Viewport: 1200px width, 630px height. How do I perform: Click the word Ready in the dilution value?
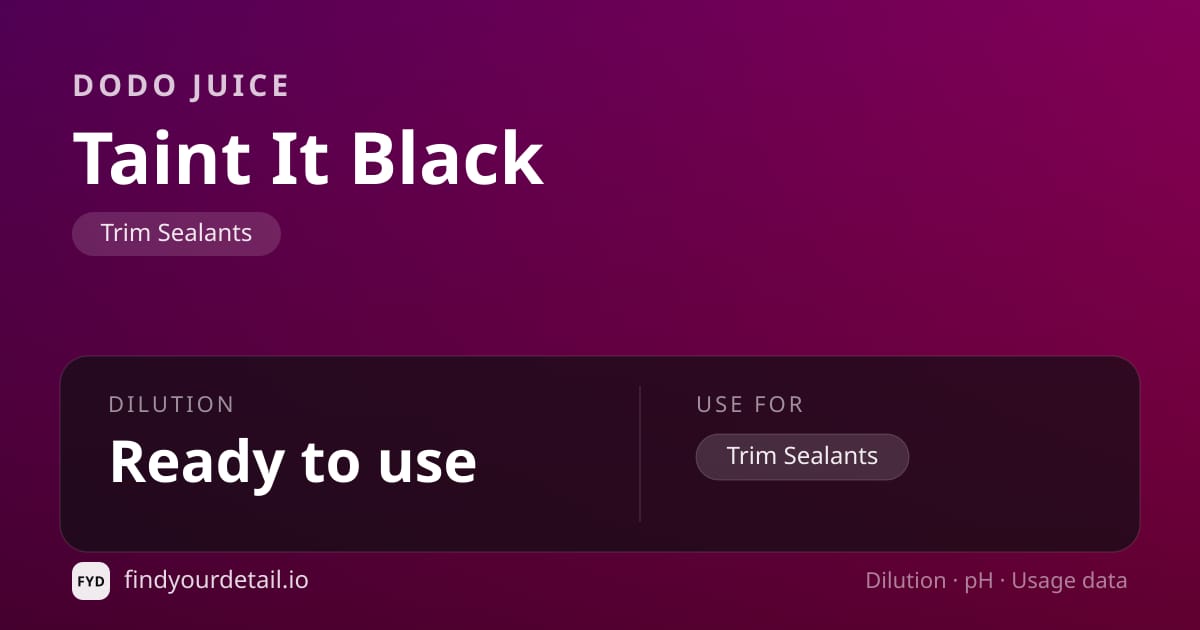195,464
